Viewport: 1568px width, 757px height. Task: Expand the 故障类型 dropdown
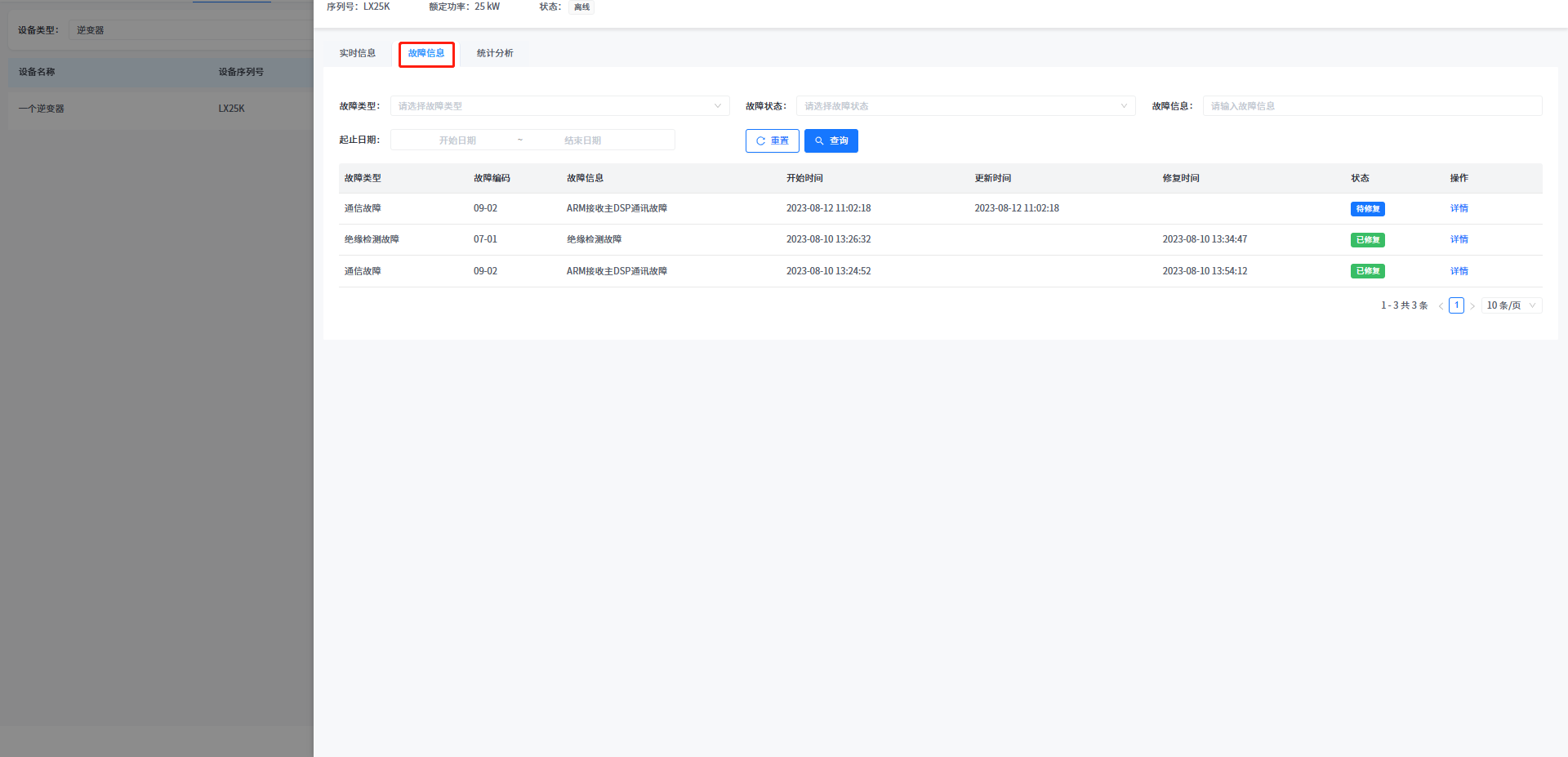click(x=559, y=106)
